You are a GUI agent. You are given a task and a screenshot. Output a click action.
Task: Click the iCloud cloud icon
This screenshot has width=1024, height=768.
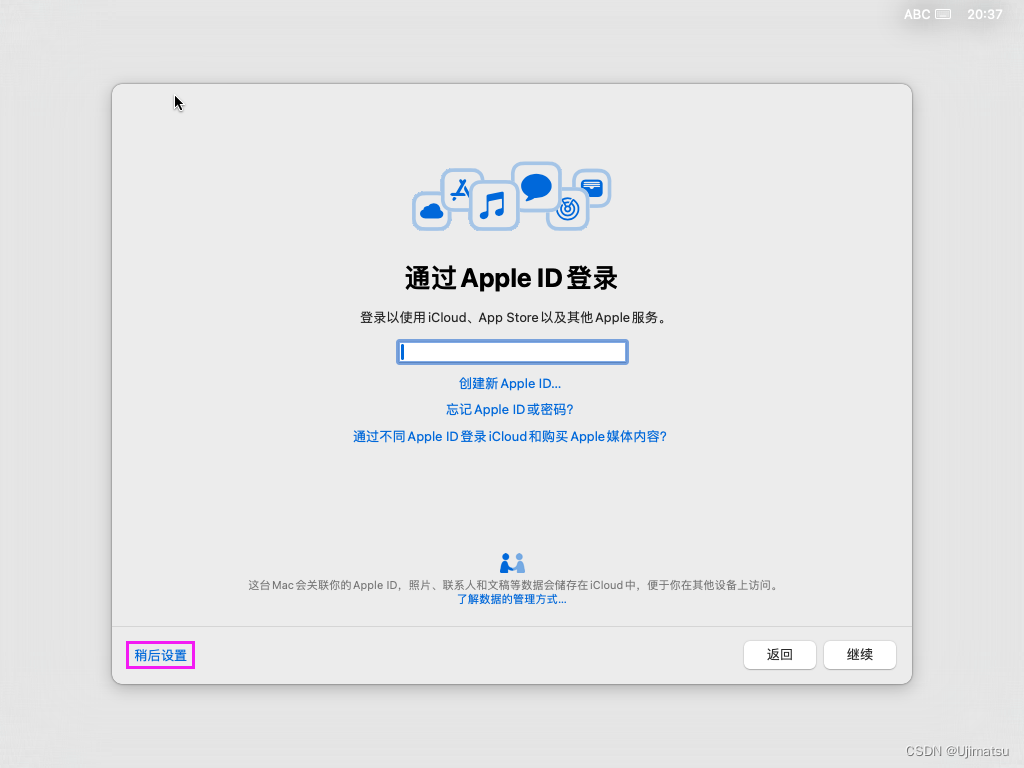pos(431,211)
